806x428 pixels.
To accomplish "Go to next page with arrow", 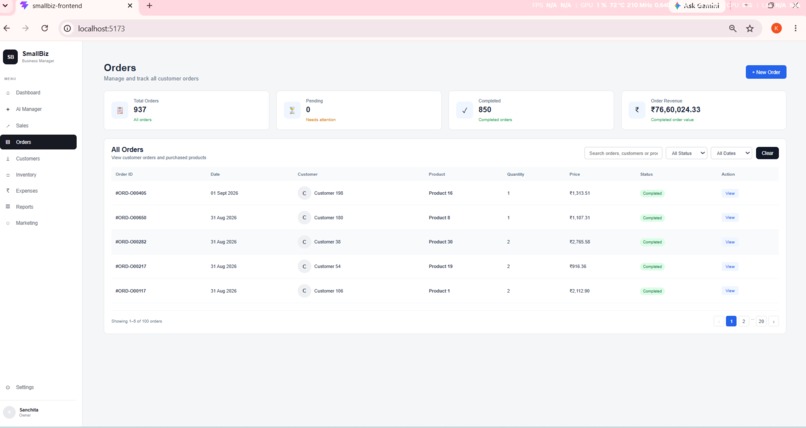I will point(774,321).
